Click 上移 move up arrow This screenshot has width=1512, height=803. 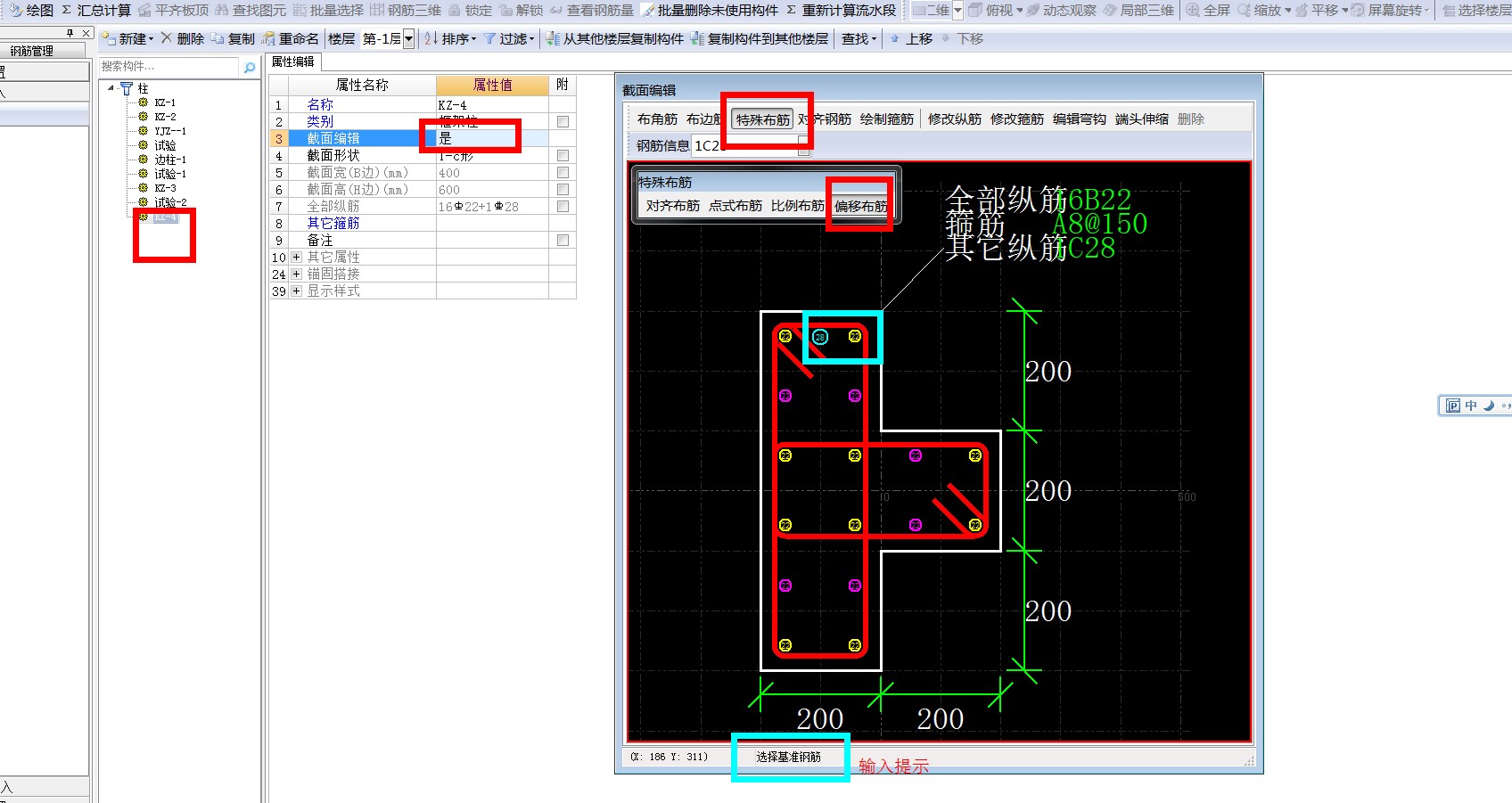coord(910,39)
